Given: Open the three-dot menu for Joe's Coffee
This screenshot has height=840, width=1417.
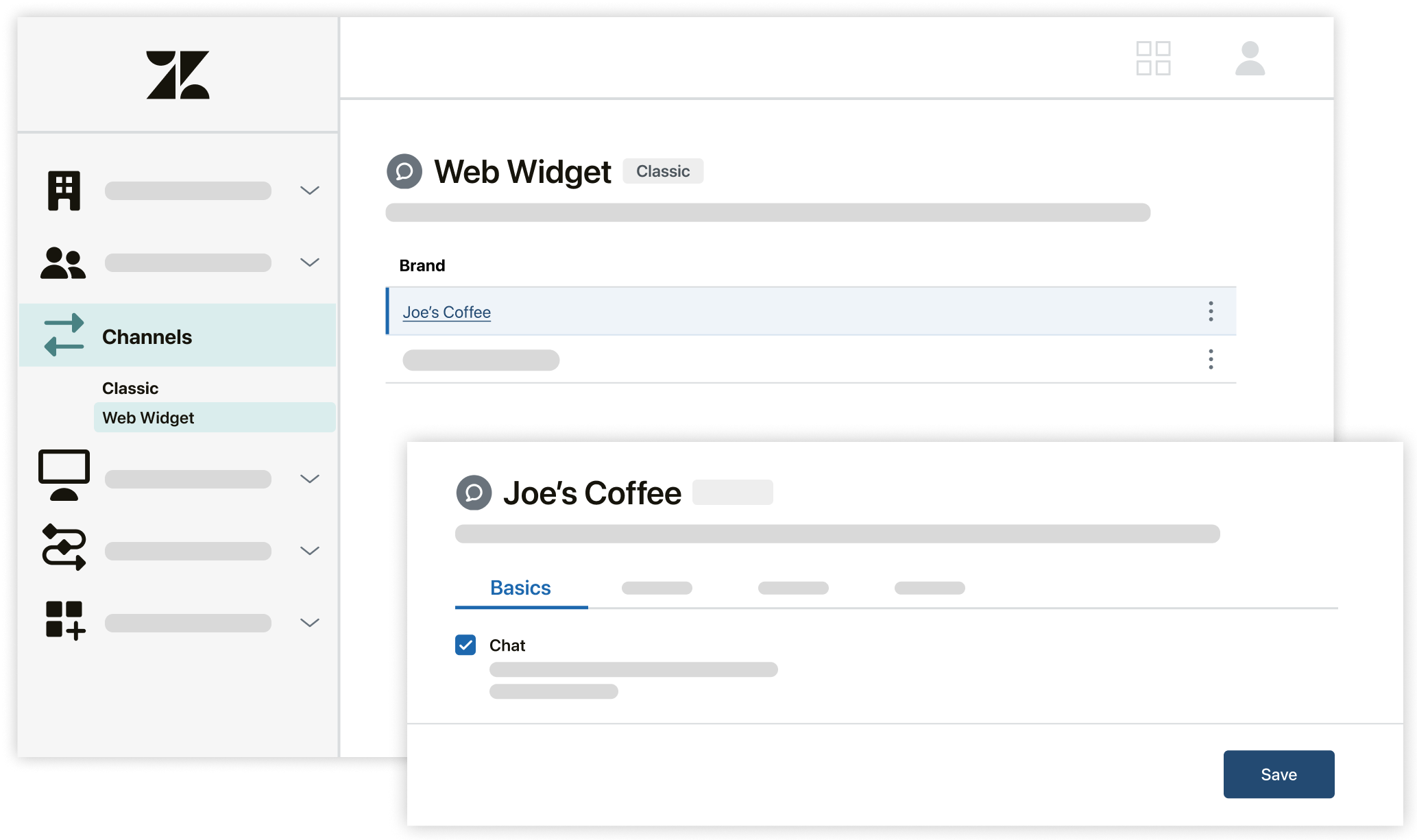Looking at the screenshot, I should (x=1211, y=311).
